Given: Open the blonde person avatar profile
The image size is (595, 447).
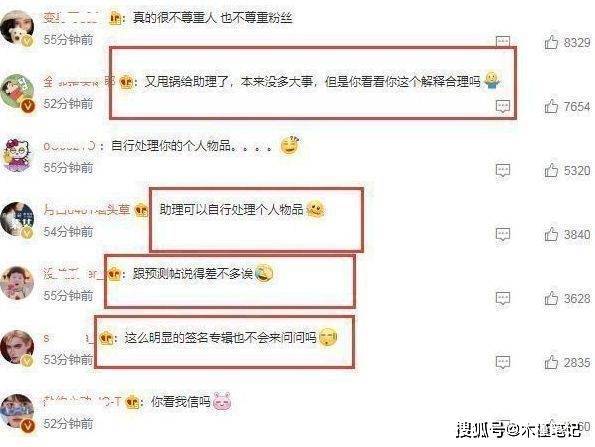Looking at the screenshot, I should coord(17,348).
